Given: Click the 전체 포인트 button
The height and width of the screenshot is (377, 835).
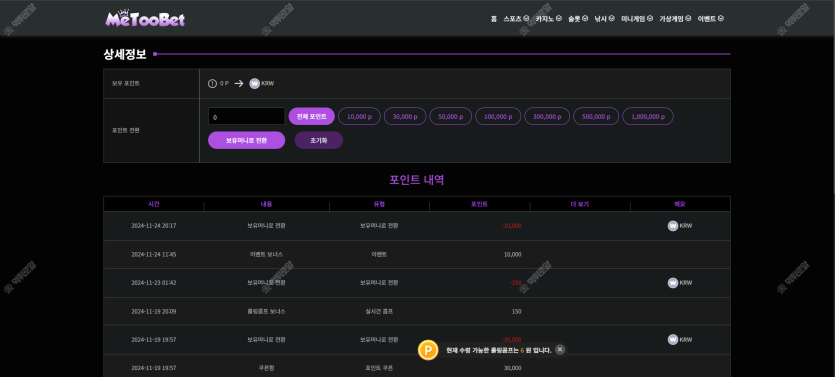Looking at the screenshot, I should point(312,116).
